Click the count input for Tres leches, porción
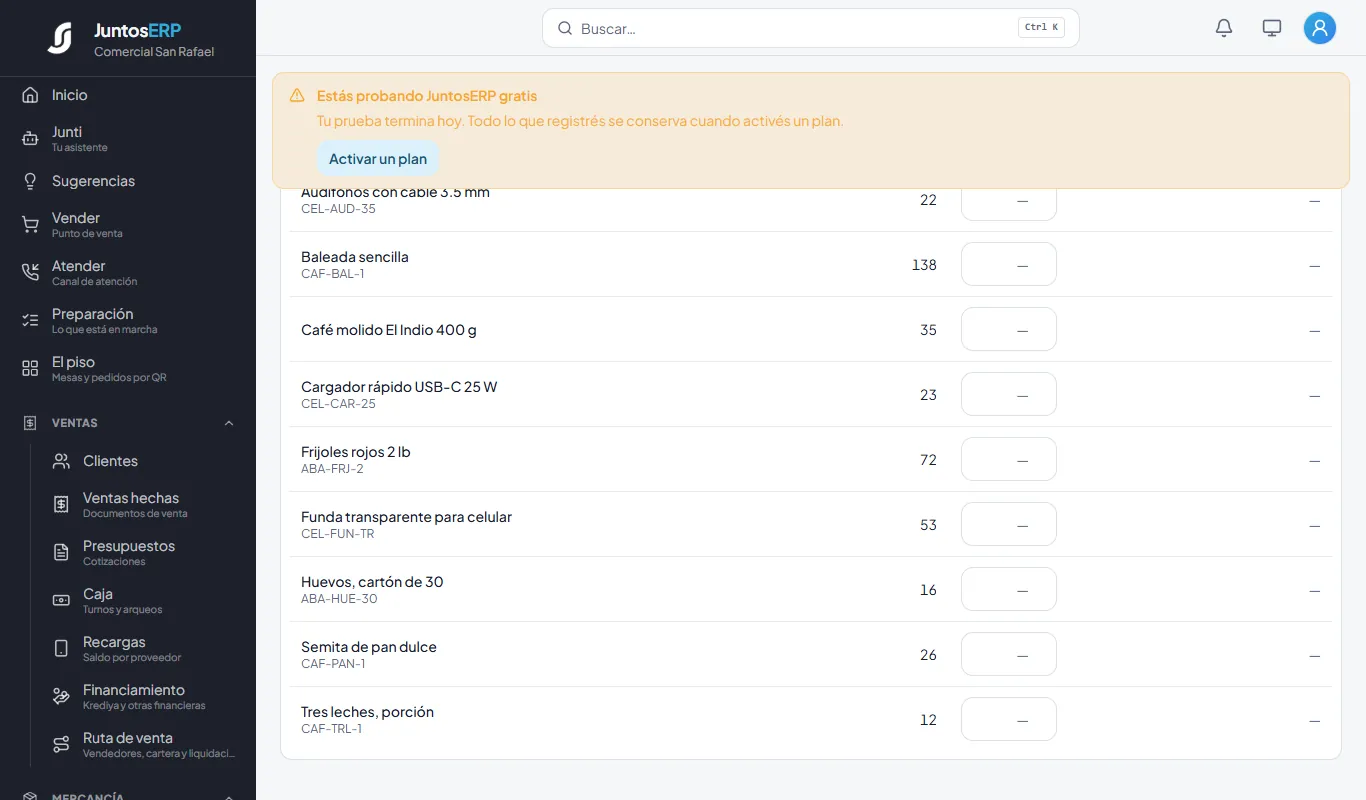 tap(1009, 719)
